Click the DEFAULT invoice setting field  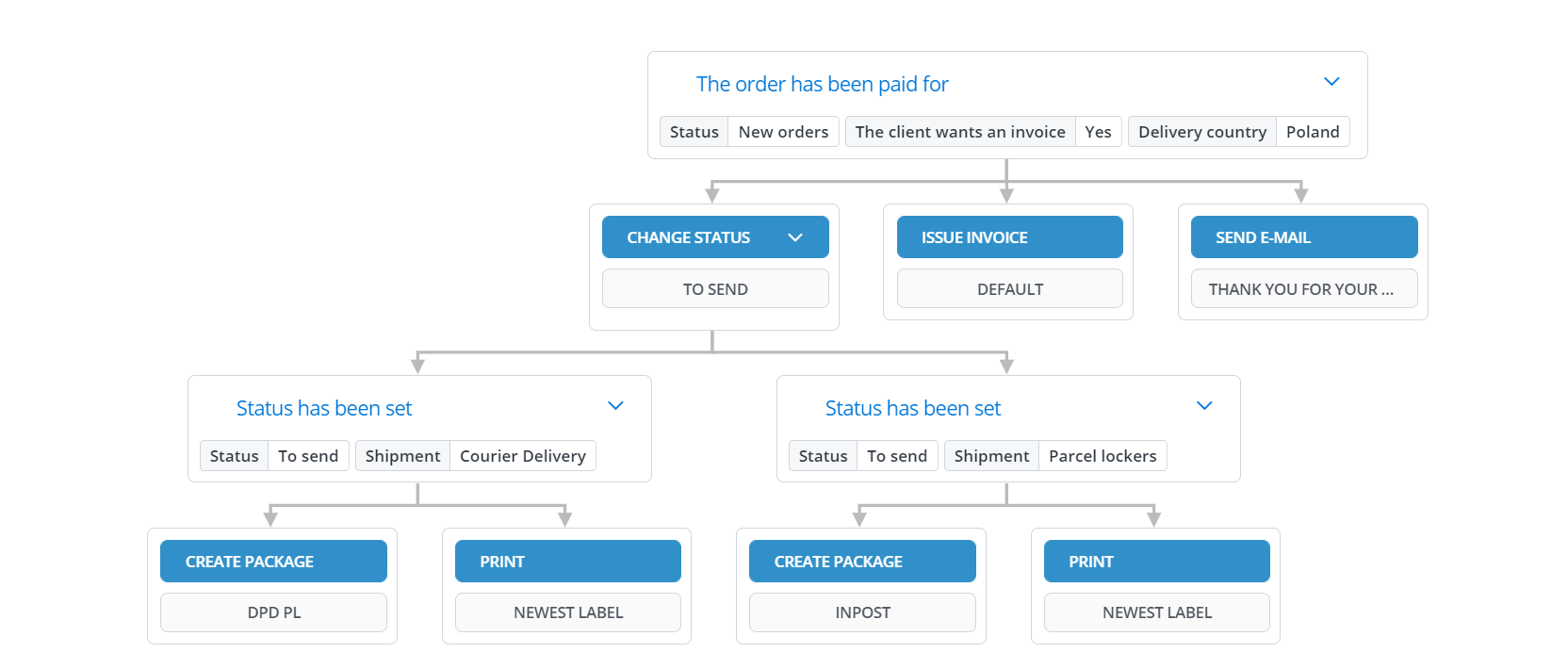[x=1009, y=289]
